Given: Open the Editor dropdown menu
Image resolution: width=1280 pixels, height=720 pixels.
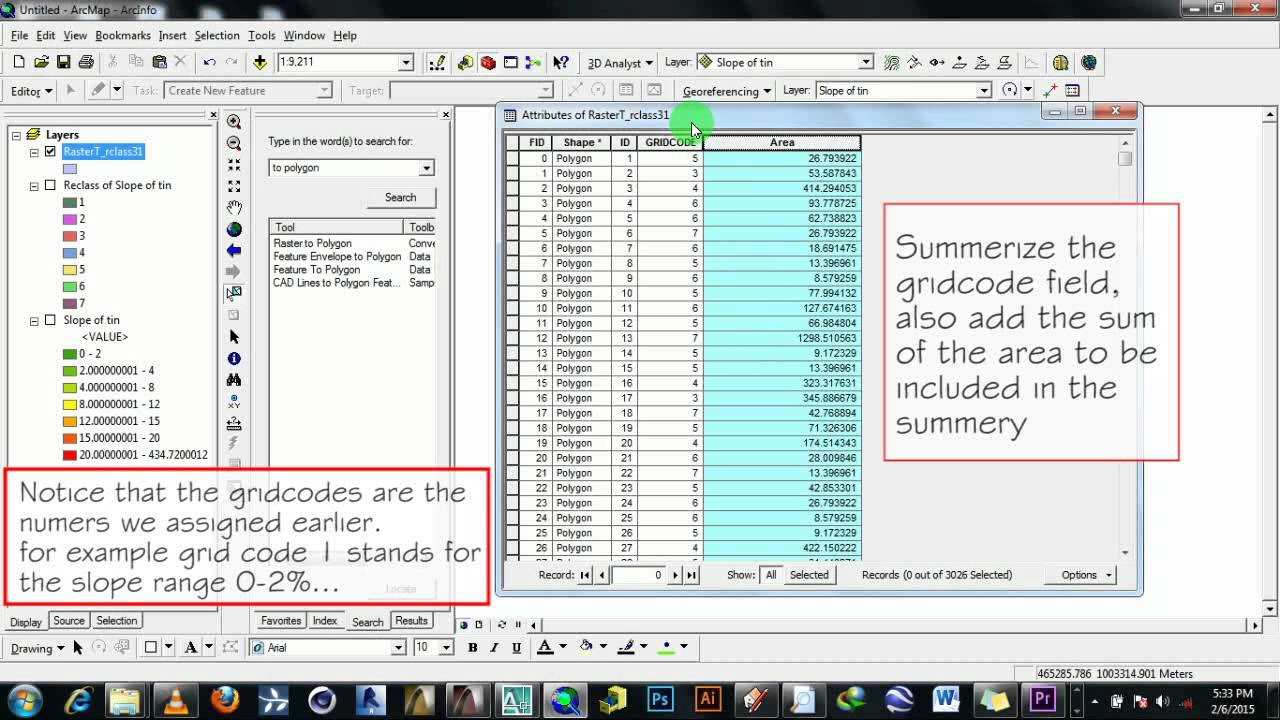Looking at the screenshot, I should click(x=31, y=91).
